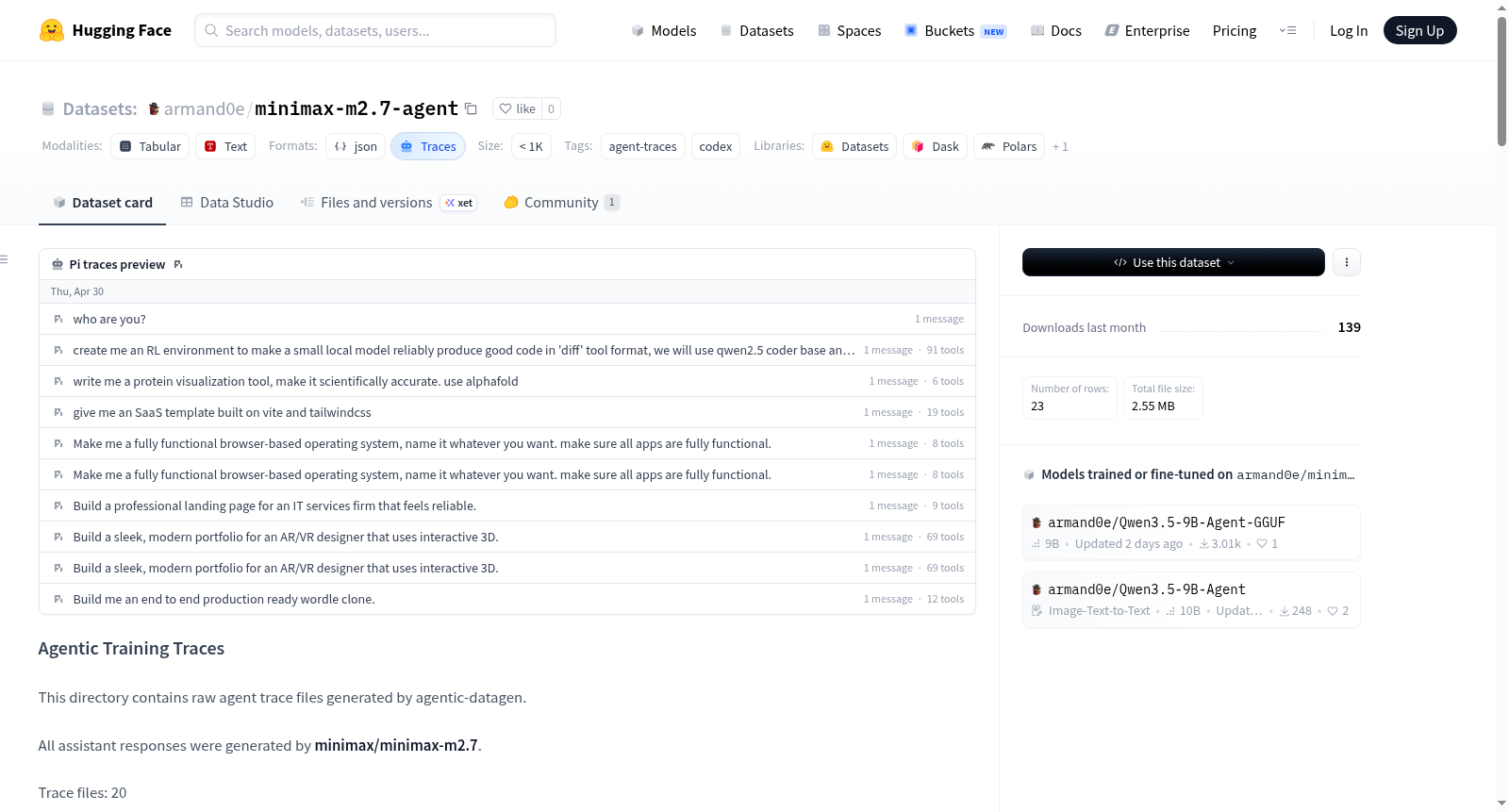
Task: Open Datasets in the top navigation
Action: pos(756,30)
